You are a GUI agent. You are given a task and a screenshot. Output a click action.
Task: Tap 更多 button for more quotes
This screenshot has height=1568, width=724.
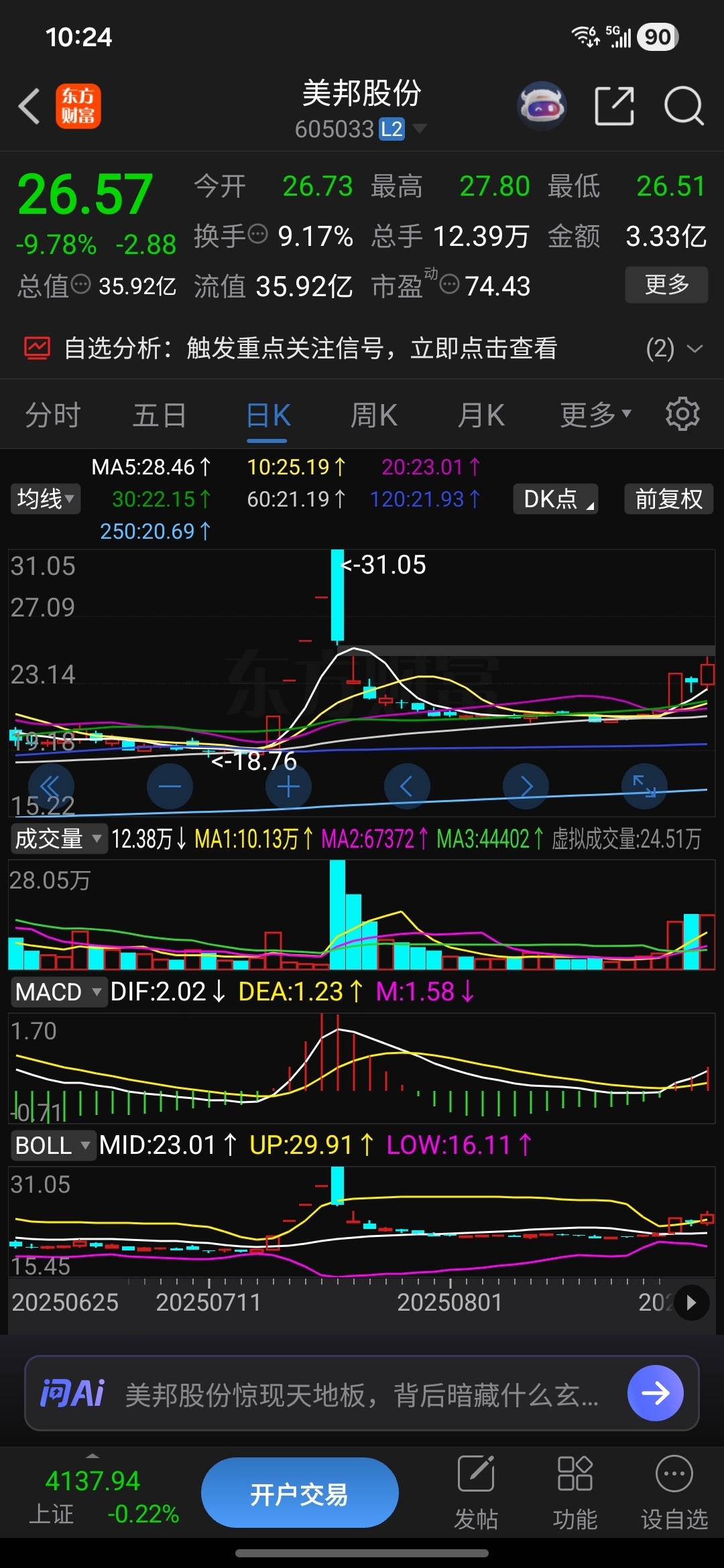[667, 285]
